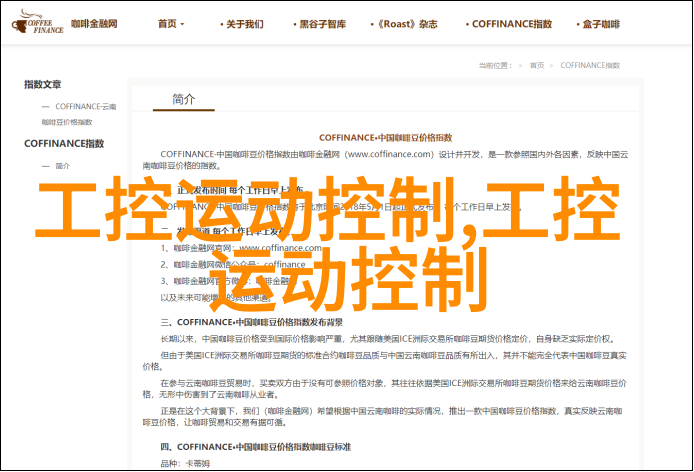Open the 《Roast》杂志 menu item
Image resolution: width=694 pixels, height=472 pixels.
tap(404, 24)
